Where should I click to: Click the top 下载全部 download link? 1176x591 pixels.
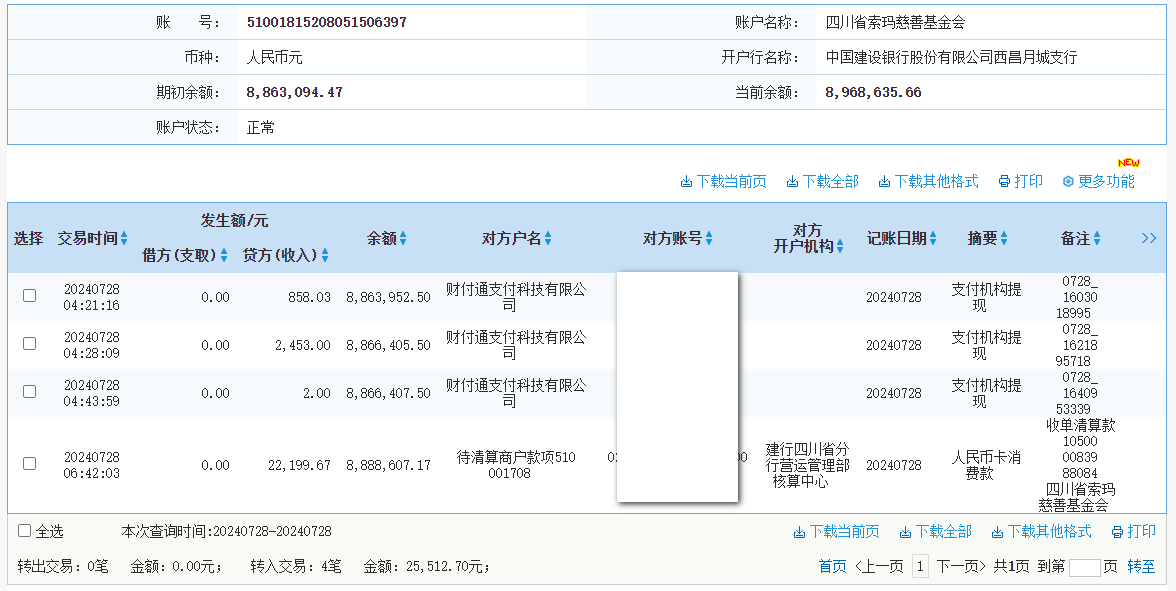[823, 182]
